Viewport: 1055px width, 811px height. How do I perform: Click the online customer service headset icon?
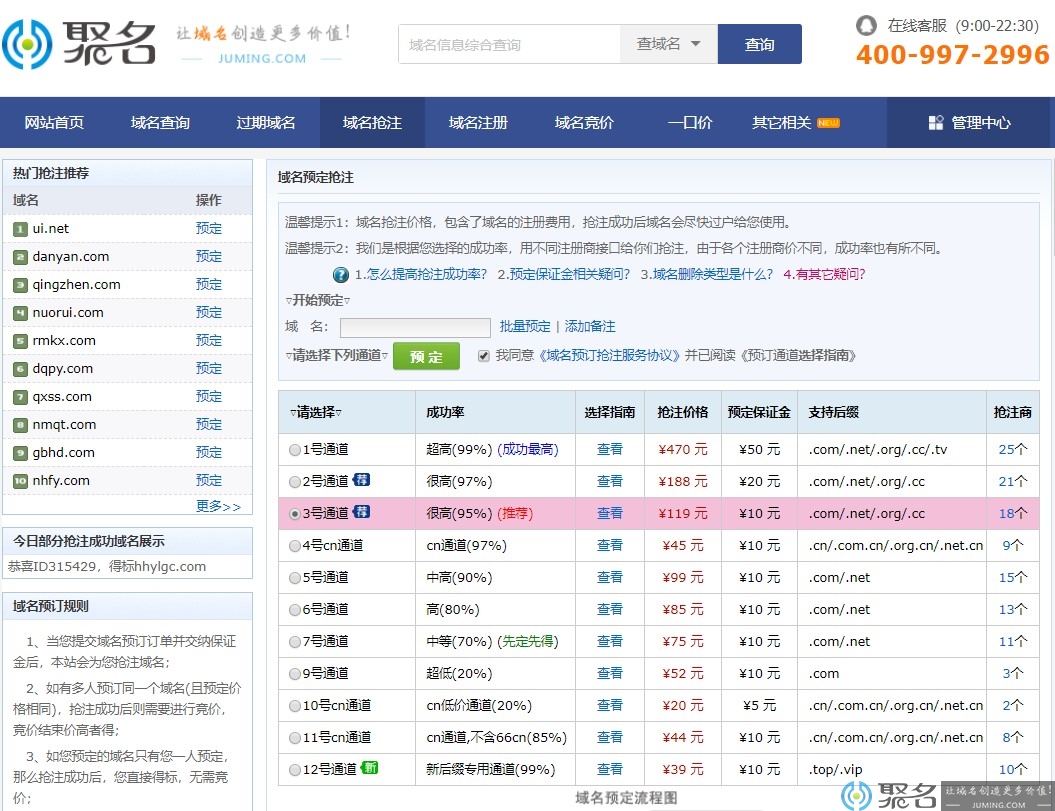pos(866,26)
